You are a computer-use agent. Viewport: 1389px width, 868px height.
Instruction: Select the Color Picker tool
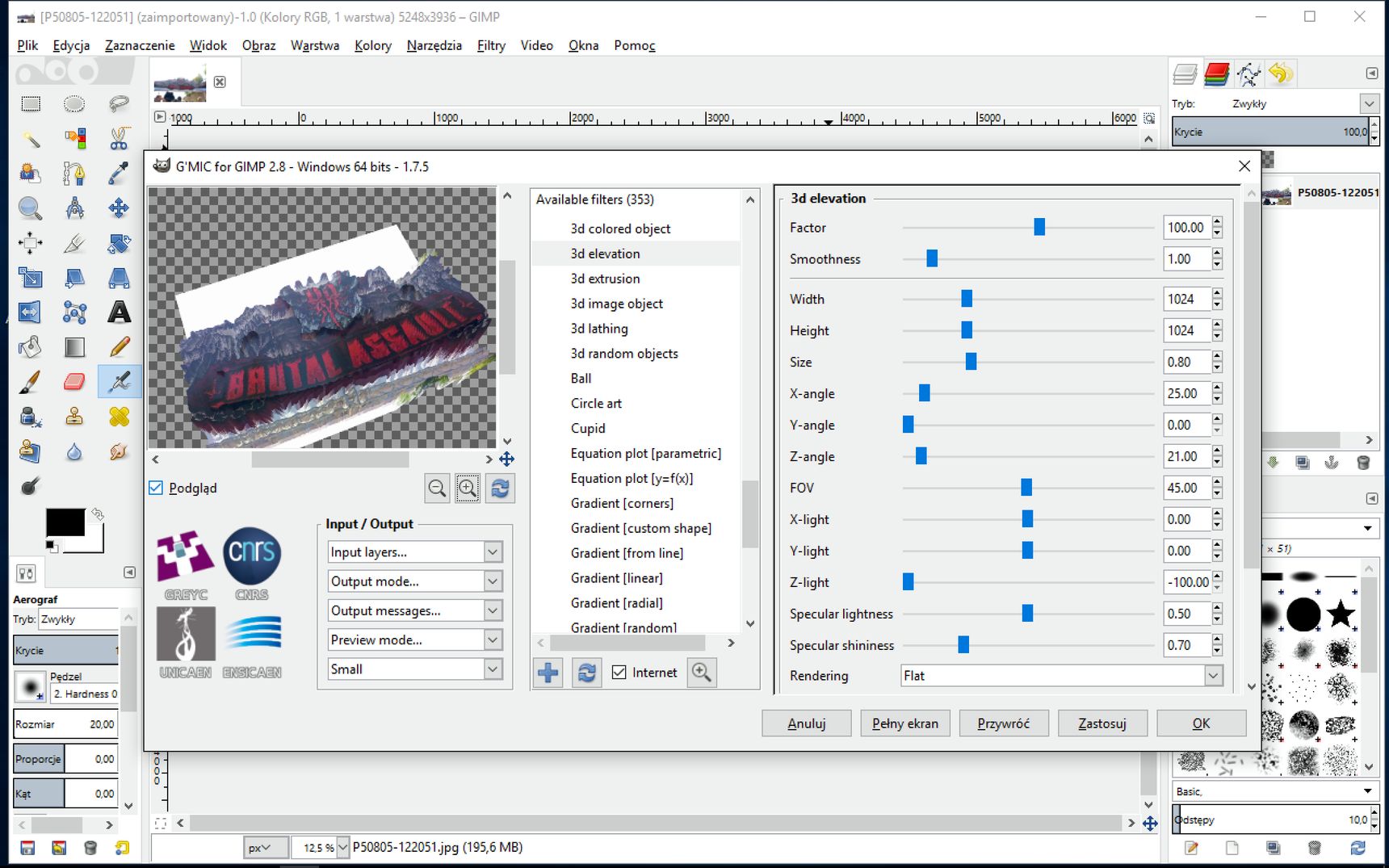tap(119, 173)
